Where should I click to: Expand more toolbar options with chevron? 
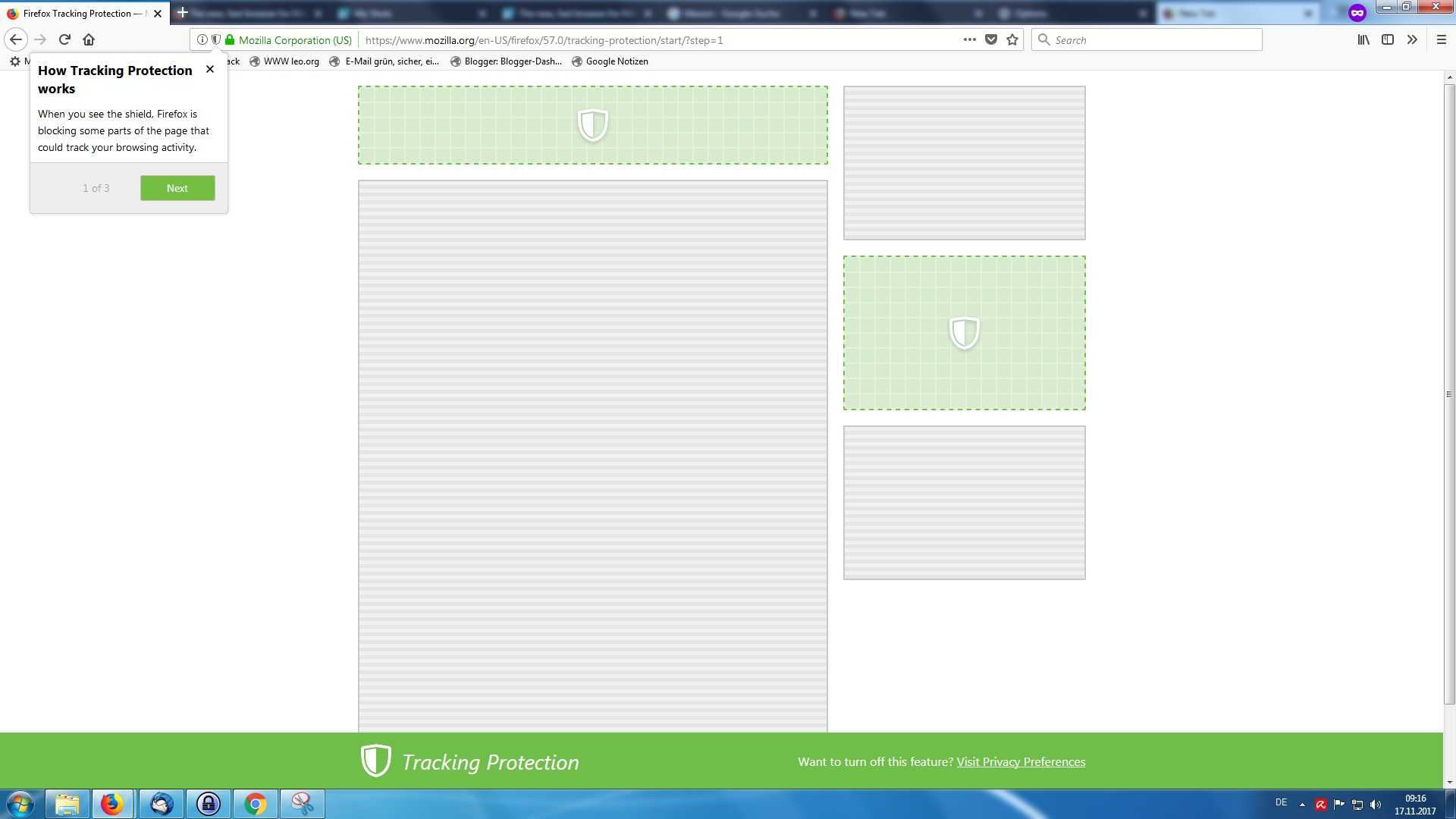[x=1413, y=40]
